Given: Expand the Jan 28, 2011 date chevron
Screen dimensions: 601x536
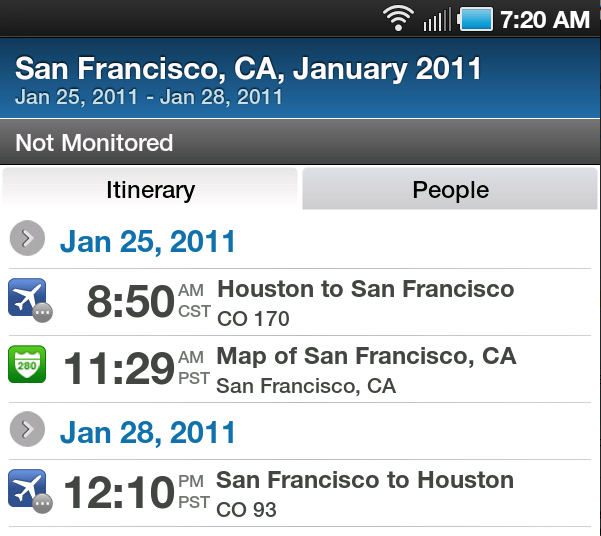Looking at the screenshot, I should [27, 429].
